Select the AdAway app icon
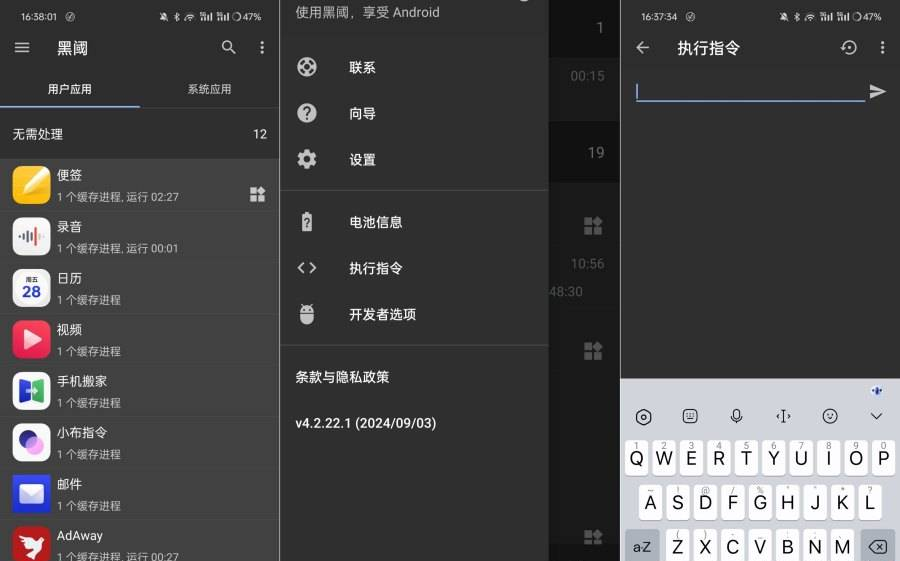 [32, 543]
